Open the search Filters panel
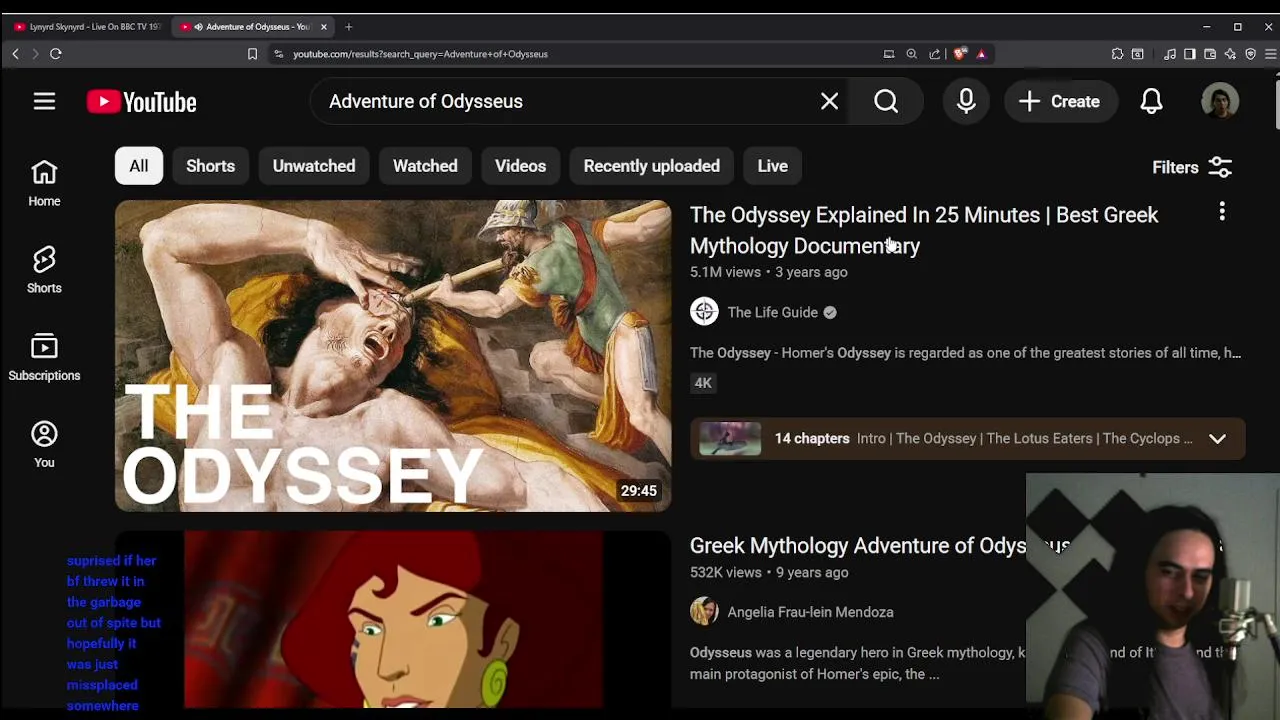The image size is (1280, 720). (x=1193, y=168)
